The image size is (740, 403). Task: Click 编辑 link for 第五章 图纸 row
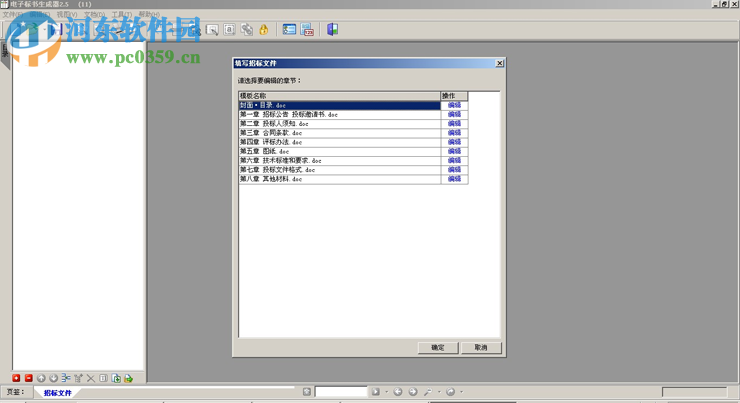point(454,151)
